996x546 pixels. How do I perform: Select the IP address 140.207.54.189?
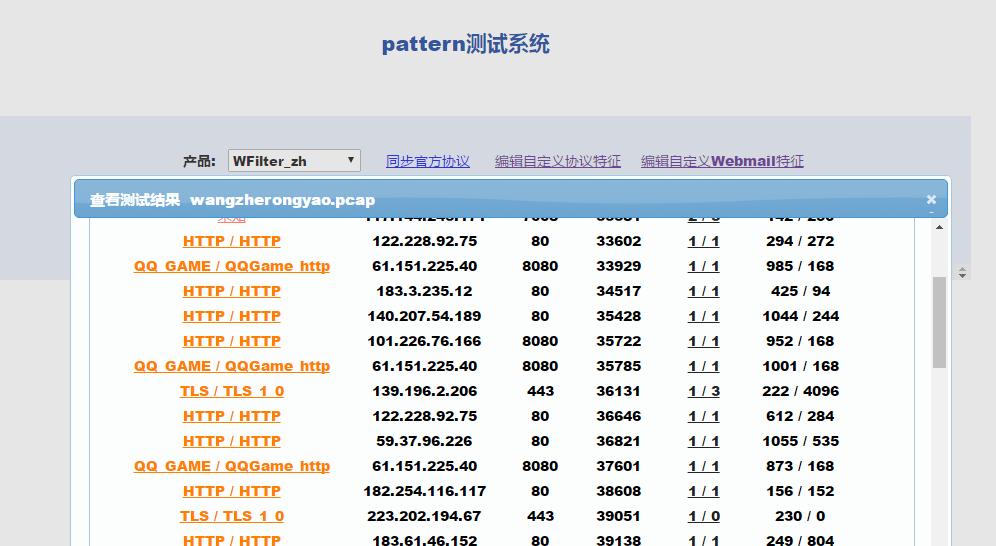424,316
